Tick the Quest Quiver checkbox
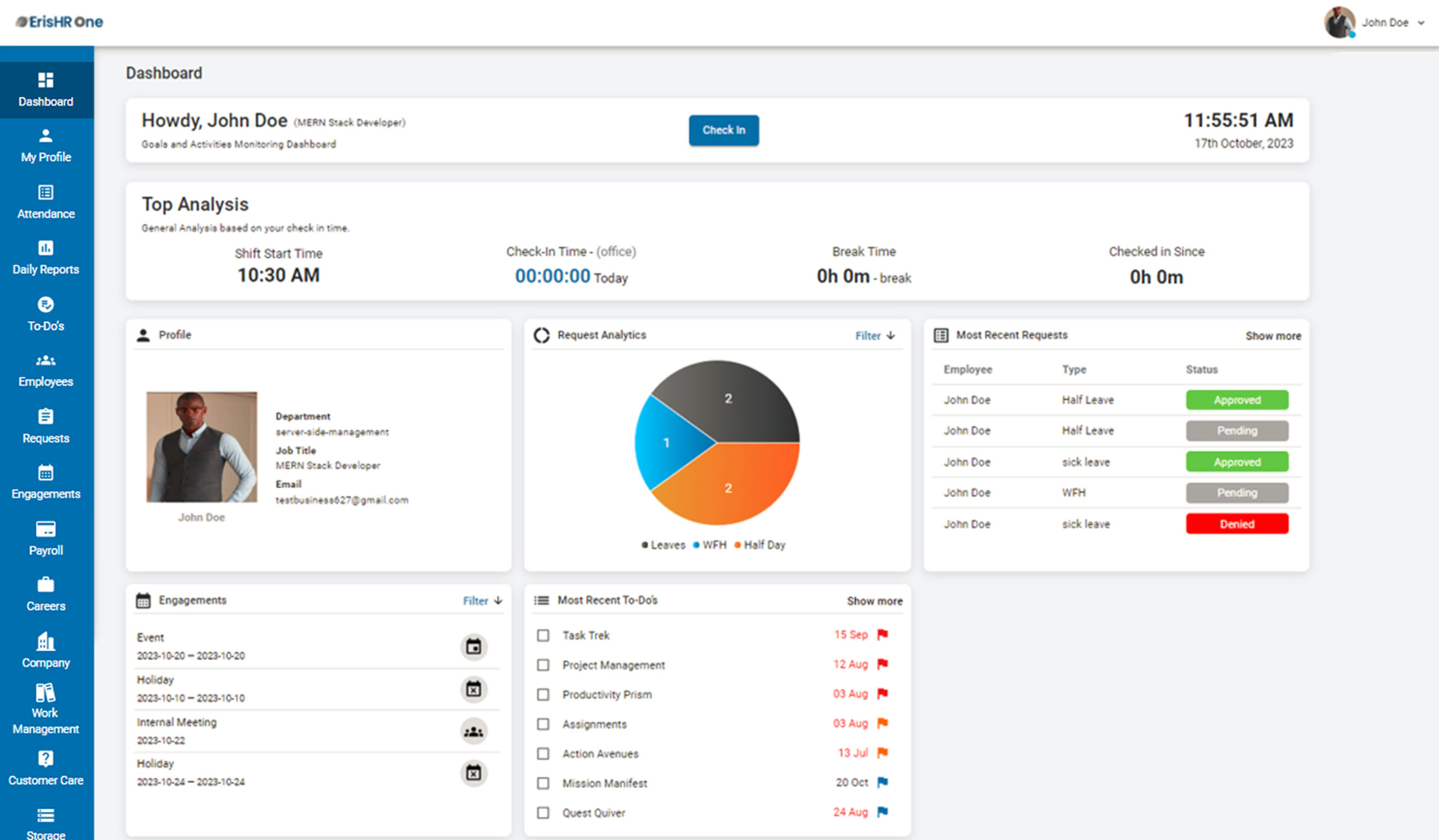The height and width of the screenshot is (840, 1439). (542, 812)
